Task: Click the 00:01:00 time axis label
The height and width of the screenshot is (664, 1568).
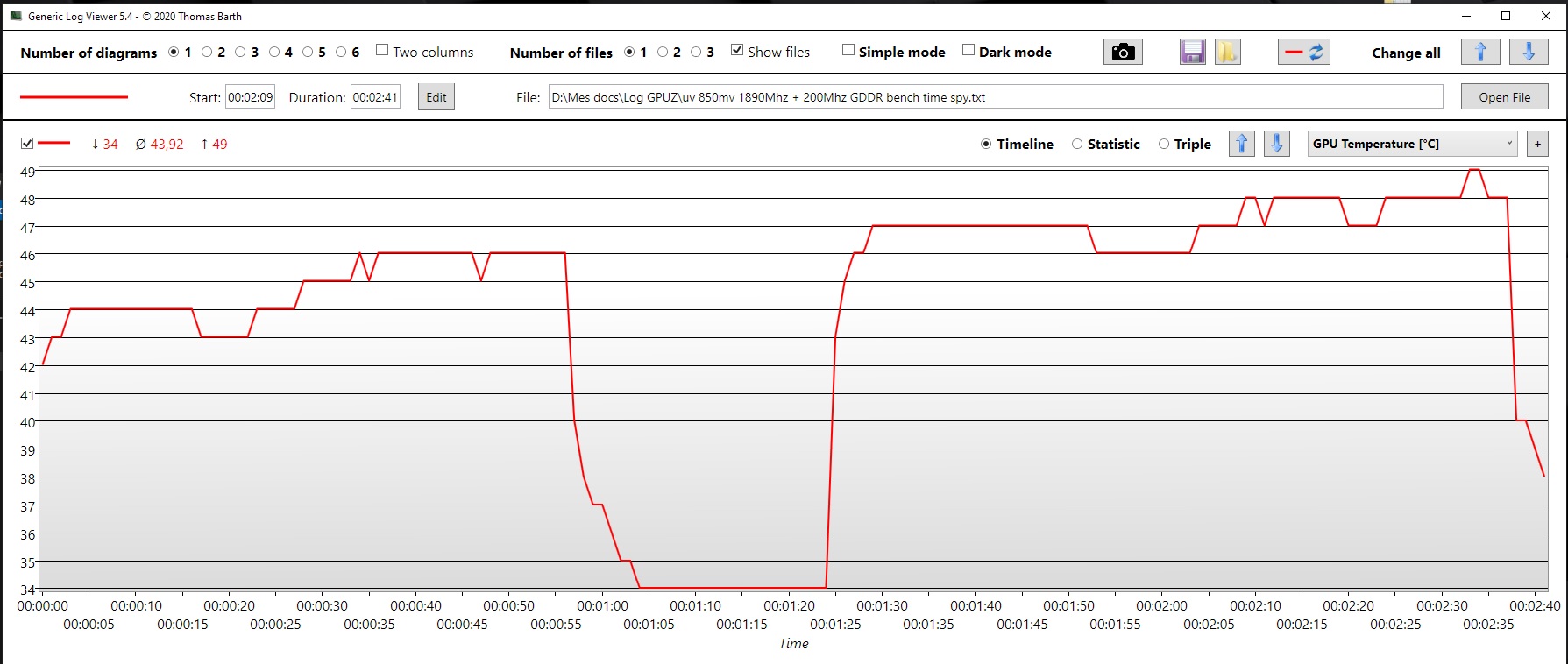Action: click(602, 605)
